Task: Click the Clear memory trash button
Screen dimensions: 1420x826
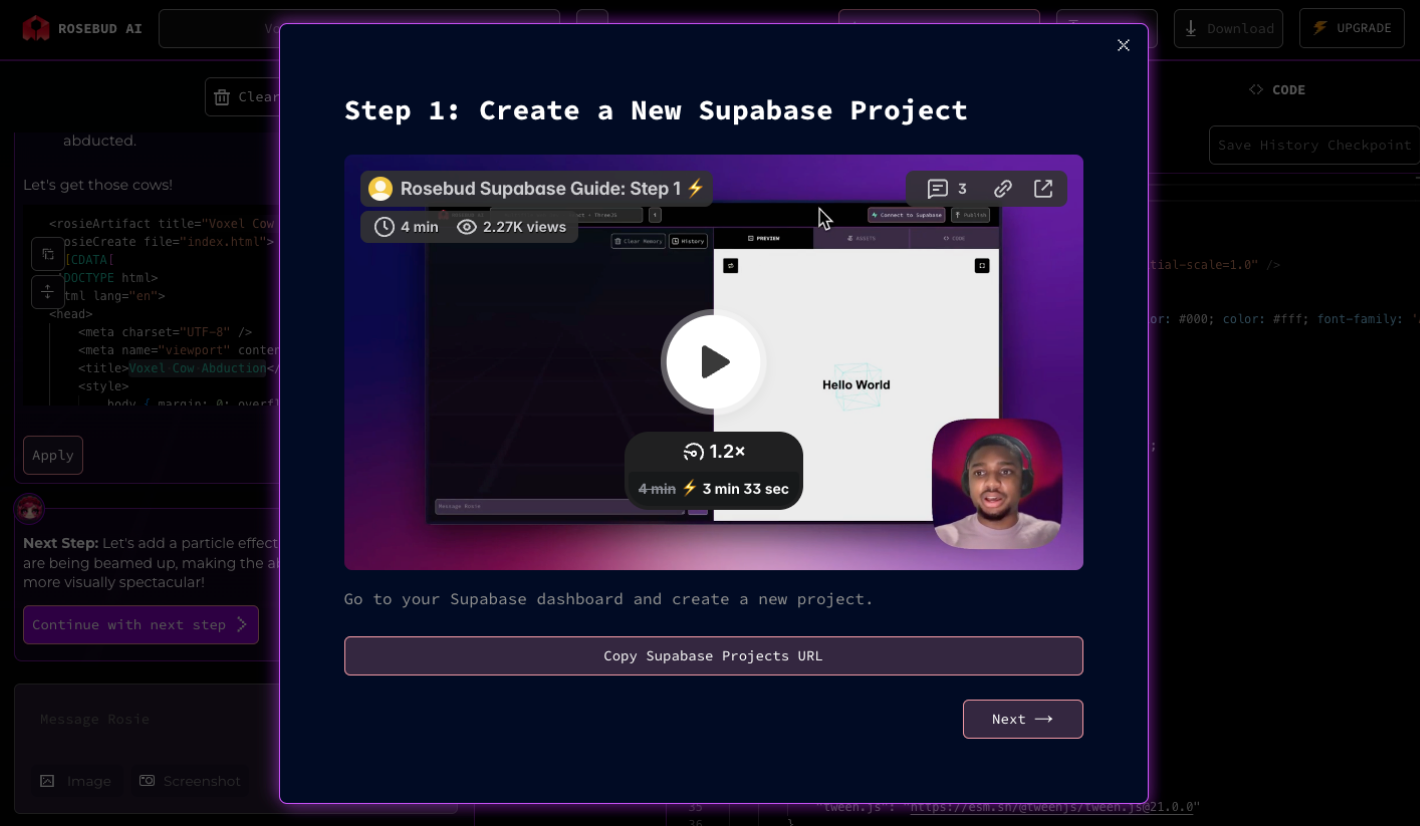Action: point(243,97)
